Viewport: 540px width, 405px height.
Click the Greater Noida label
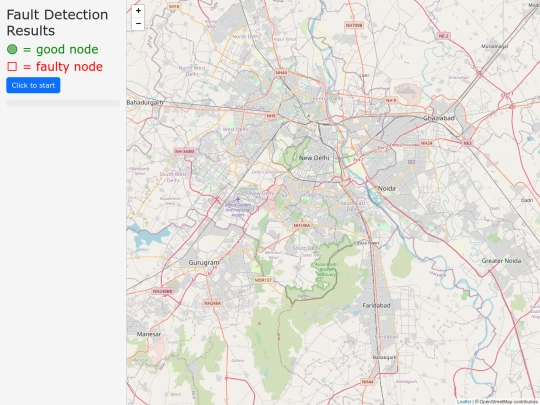pyautogui.click(x=501, y=261)
